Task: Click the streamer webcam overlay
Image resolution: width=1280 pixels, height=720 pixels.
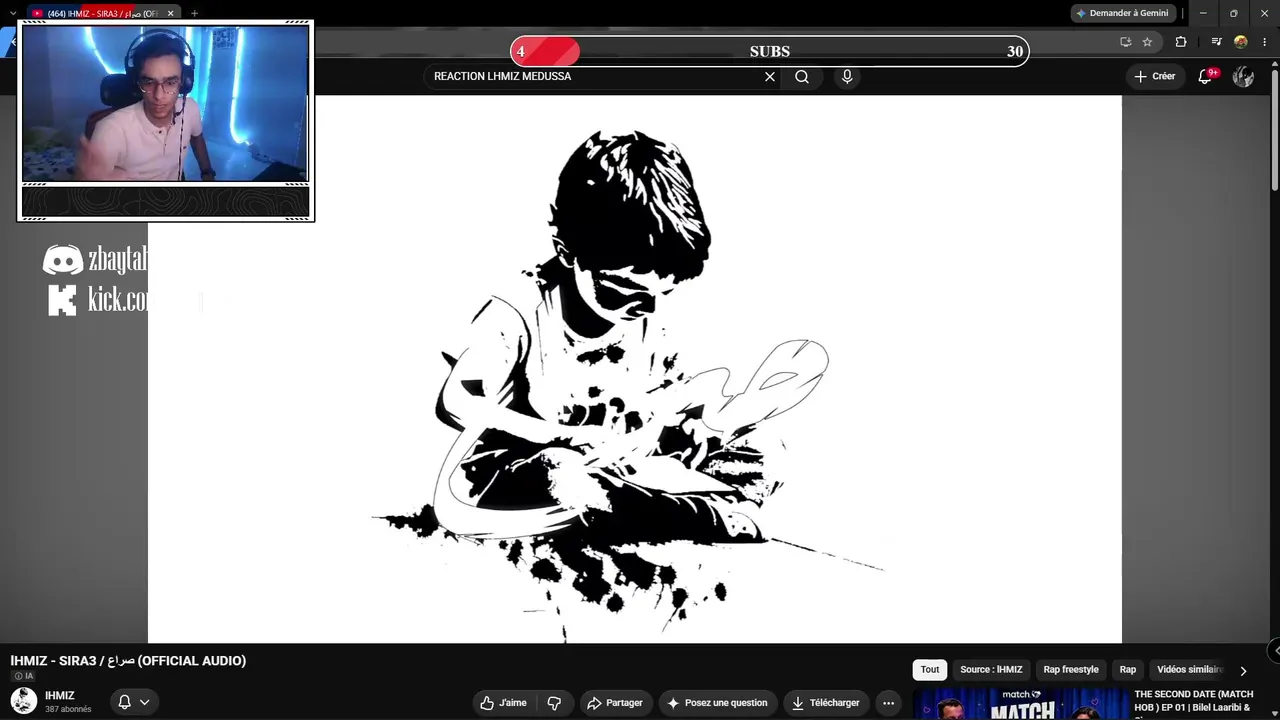Action: click(x=166, y=103)
